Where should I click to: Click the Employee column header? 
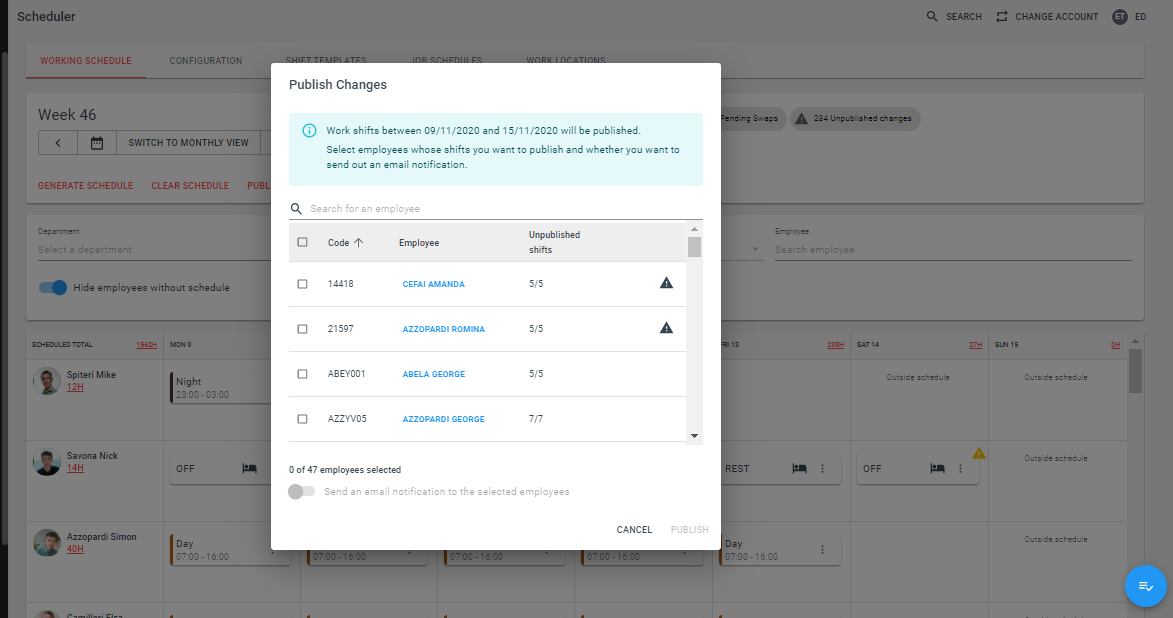coord(419,242)
